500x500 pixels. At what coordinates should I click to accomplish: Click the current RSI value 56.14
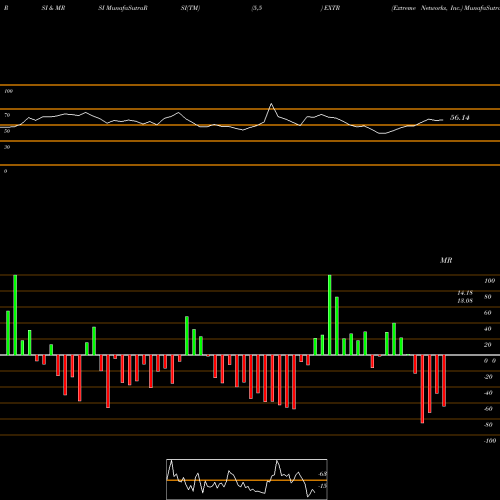point(460,118)
